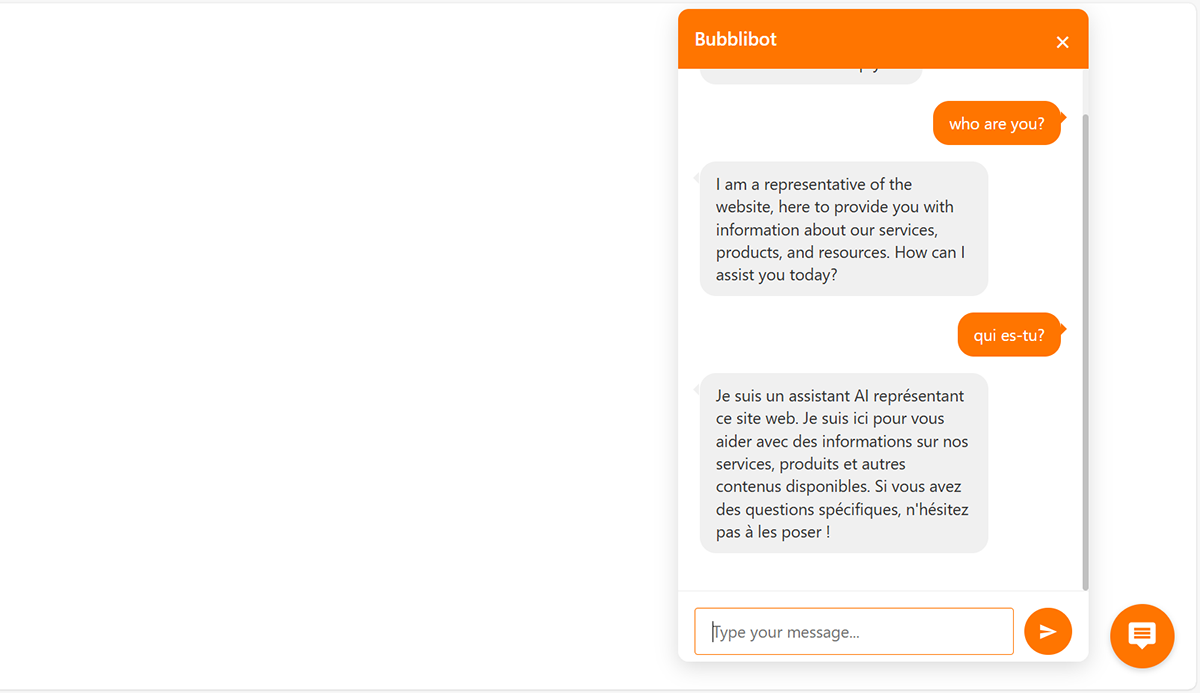Click the tail pointer of the French reply bubble
The width and height of the screenshot is (1200, 693).
[697, 389]
